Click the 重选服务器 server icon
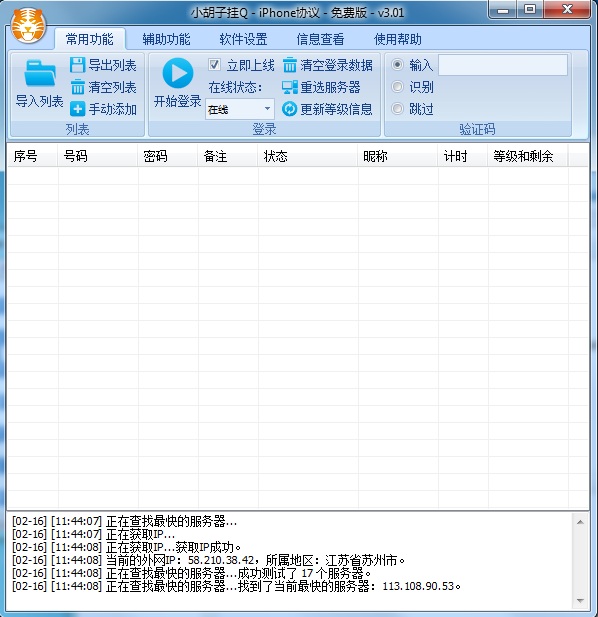 click(x=290, y=87)
